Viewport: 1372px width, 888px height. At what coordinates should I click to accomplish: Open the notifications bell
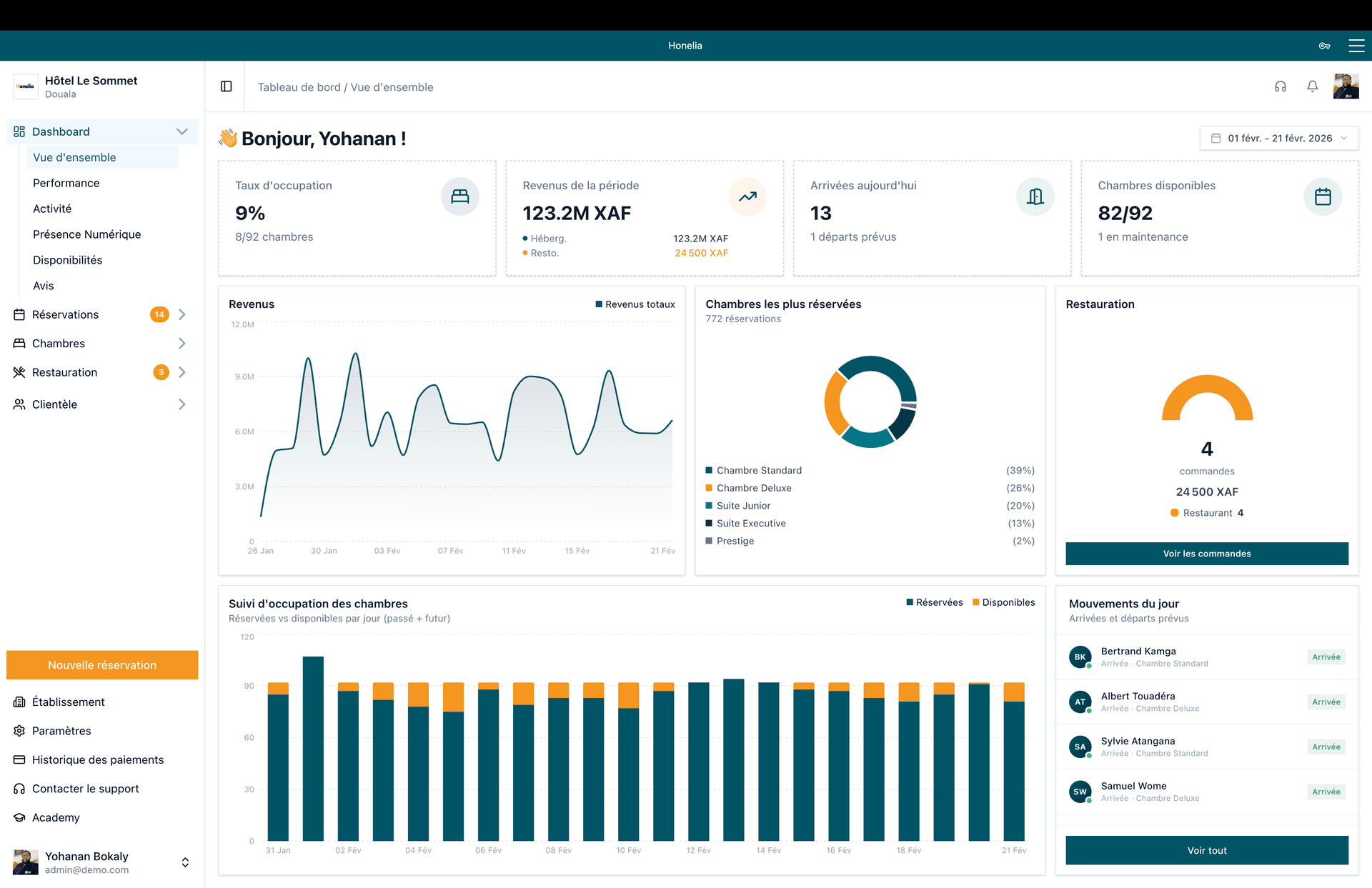tap(1312, 86)
